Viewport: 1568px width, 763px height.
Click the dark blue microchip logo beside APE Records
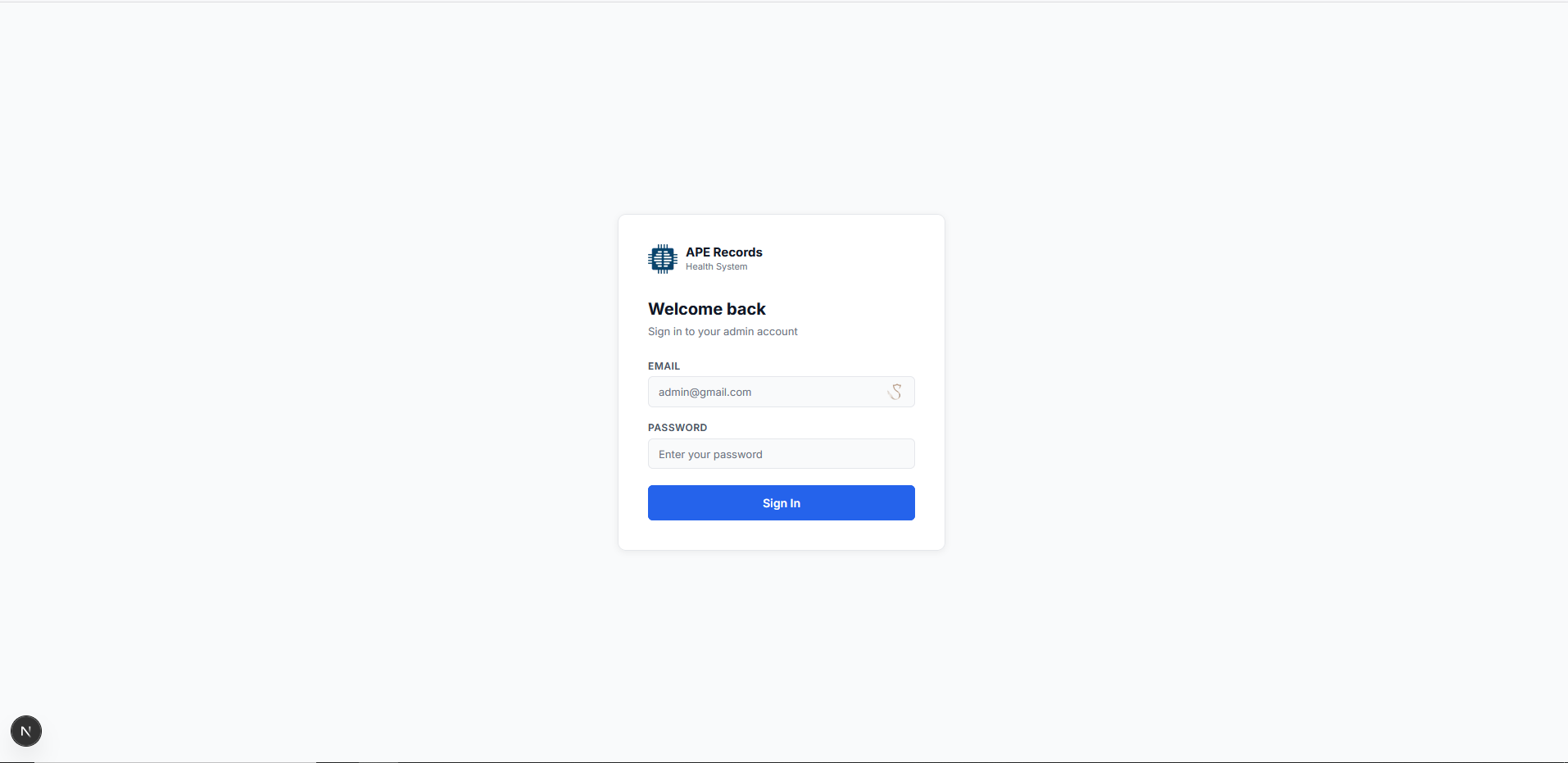tap(662, 259)
